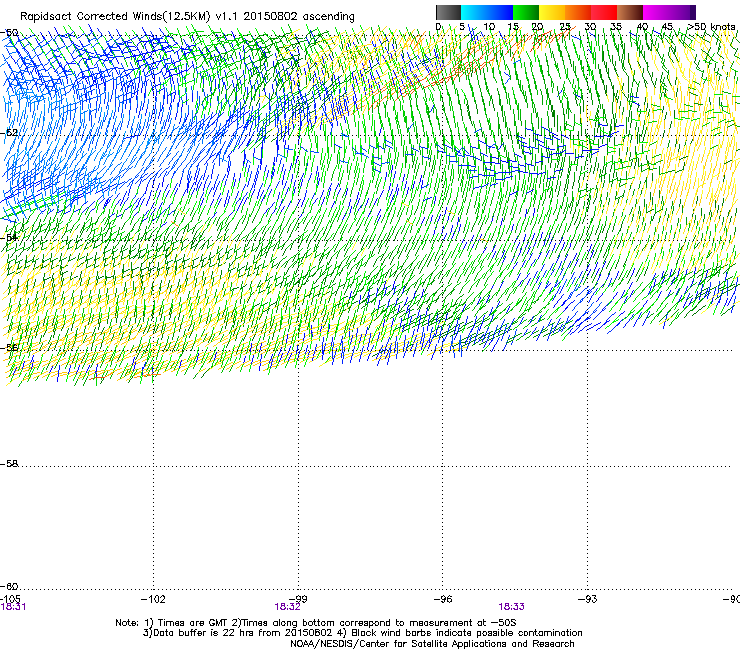Viewport: 740px width, 650px height.
Task: Click the '45' label under the color bar
Action: point(667,27)
